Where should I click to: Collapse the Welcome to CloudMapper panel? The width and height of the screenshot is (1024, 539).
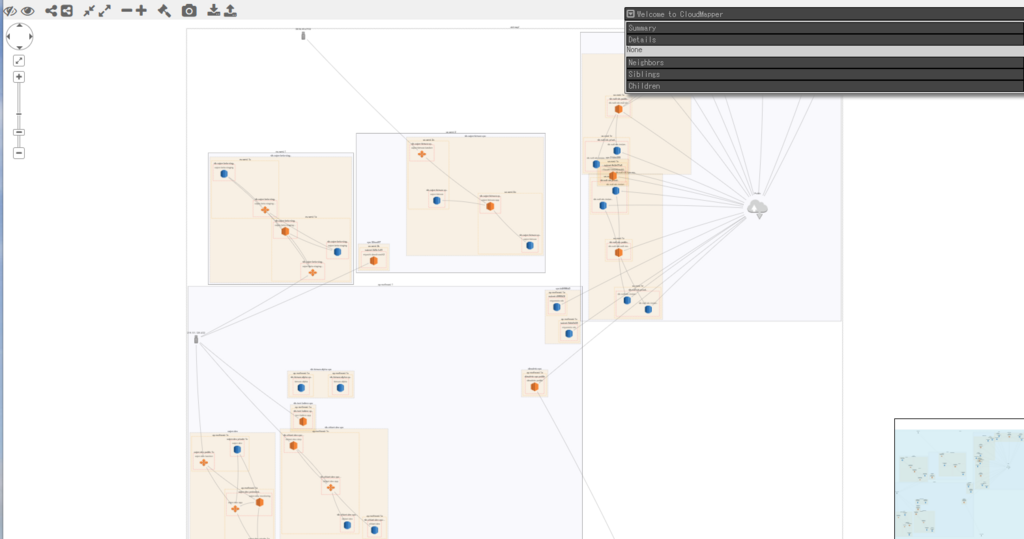[630, 14]
